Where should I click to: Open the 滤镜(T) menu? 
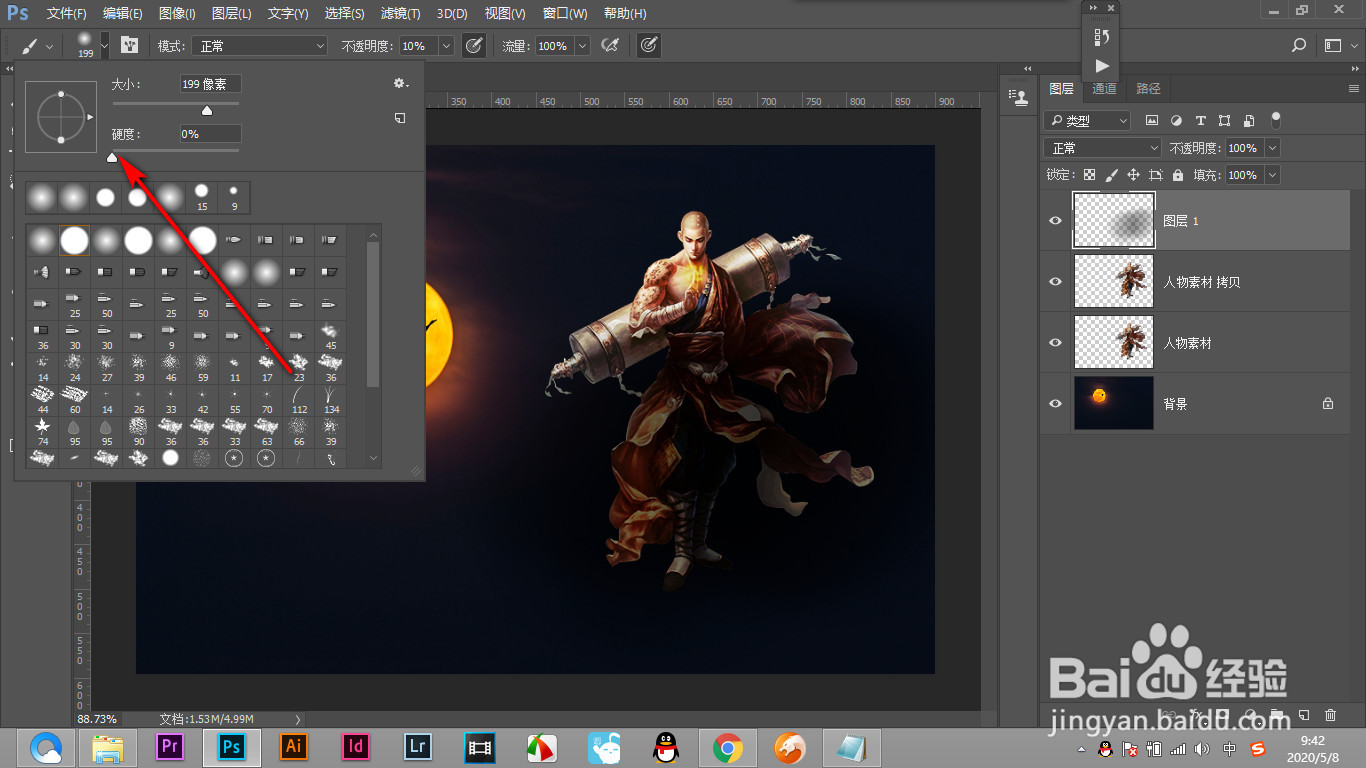pyautogui.click(x=400, y=14)
